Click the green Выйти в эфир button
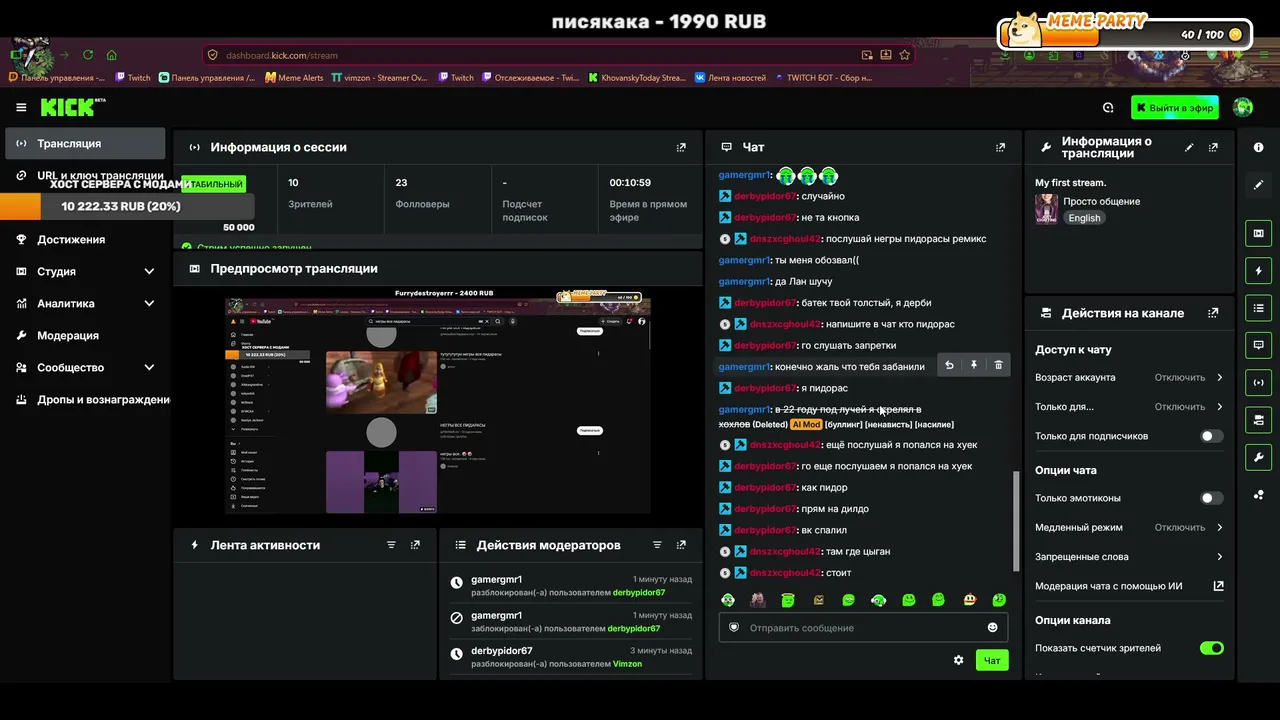This screenshot has width=1280, height=720. point(1175,108)
